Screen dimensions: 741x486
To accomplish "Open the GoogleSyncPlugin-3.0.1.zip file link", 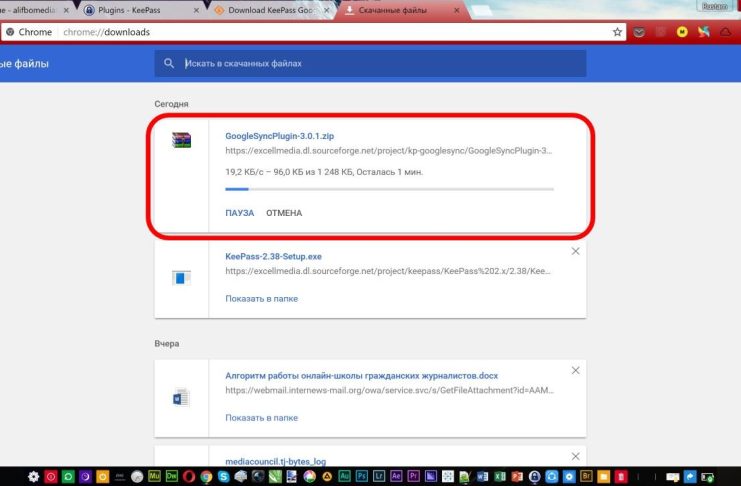I will [279, 136].
